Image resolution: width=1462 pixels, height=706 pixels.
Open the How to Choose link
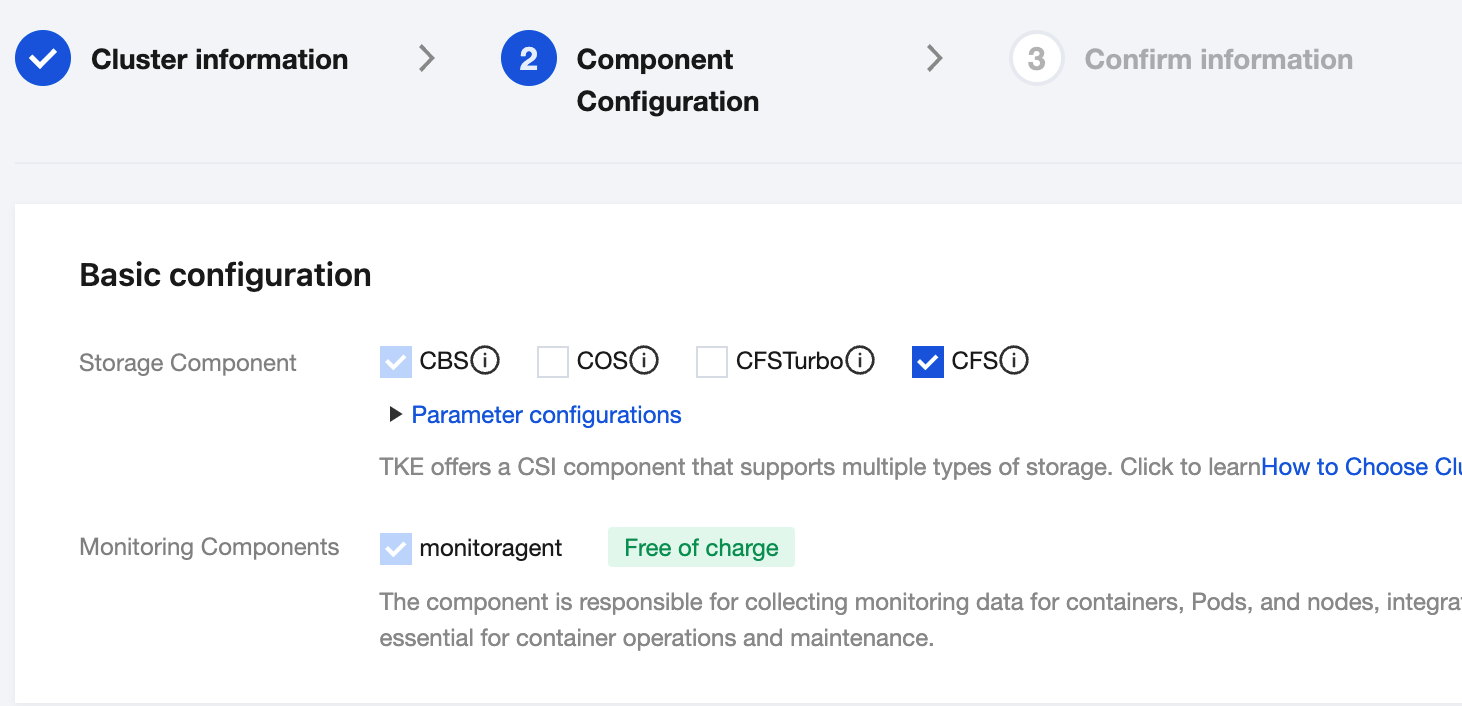point(1360,467)
